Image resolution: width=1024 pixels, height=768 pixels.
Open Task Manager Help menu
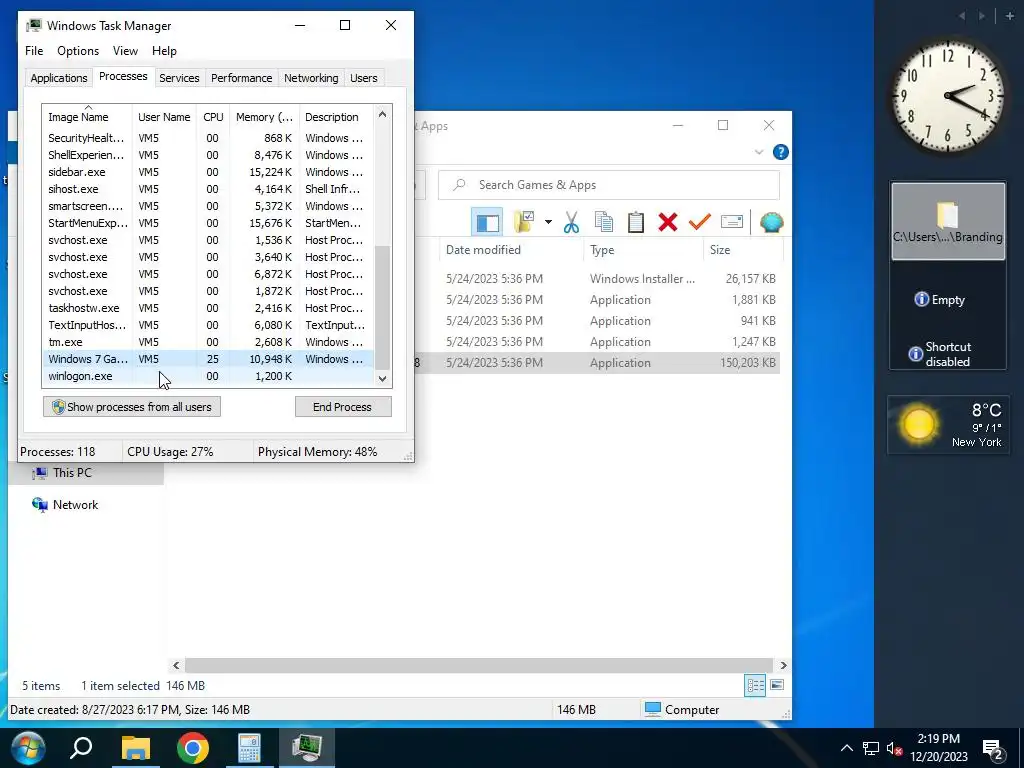pyautogui.click(x=164, y=51)
